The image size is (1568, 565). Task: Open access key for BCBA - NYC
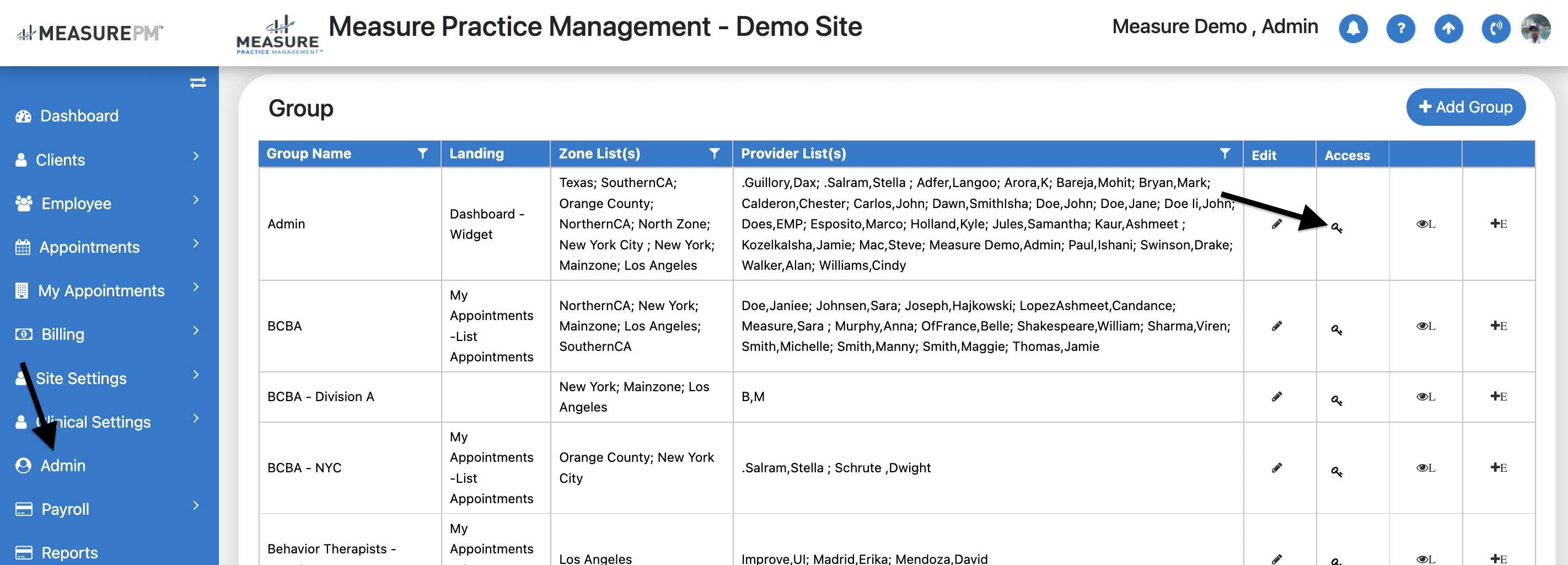pyautogui.click(x=1336, y=472)
